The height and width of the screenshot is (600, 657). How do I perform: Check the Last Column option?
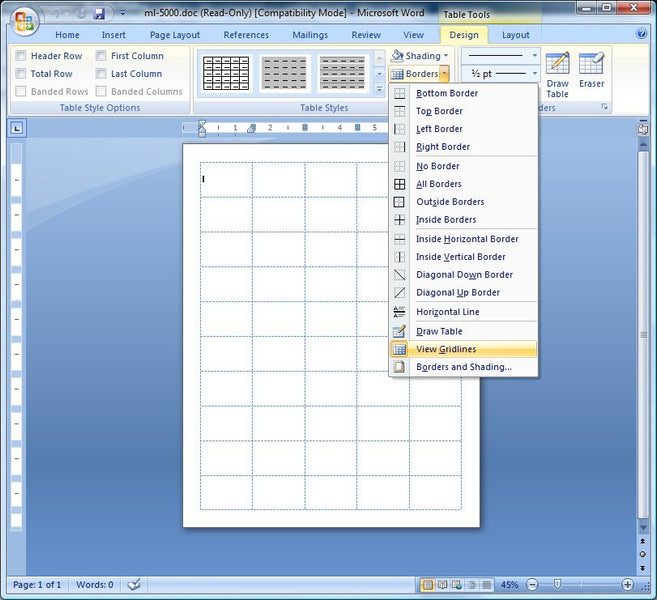click(x=101, y=74)
